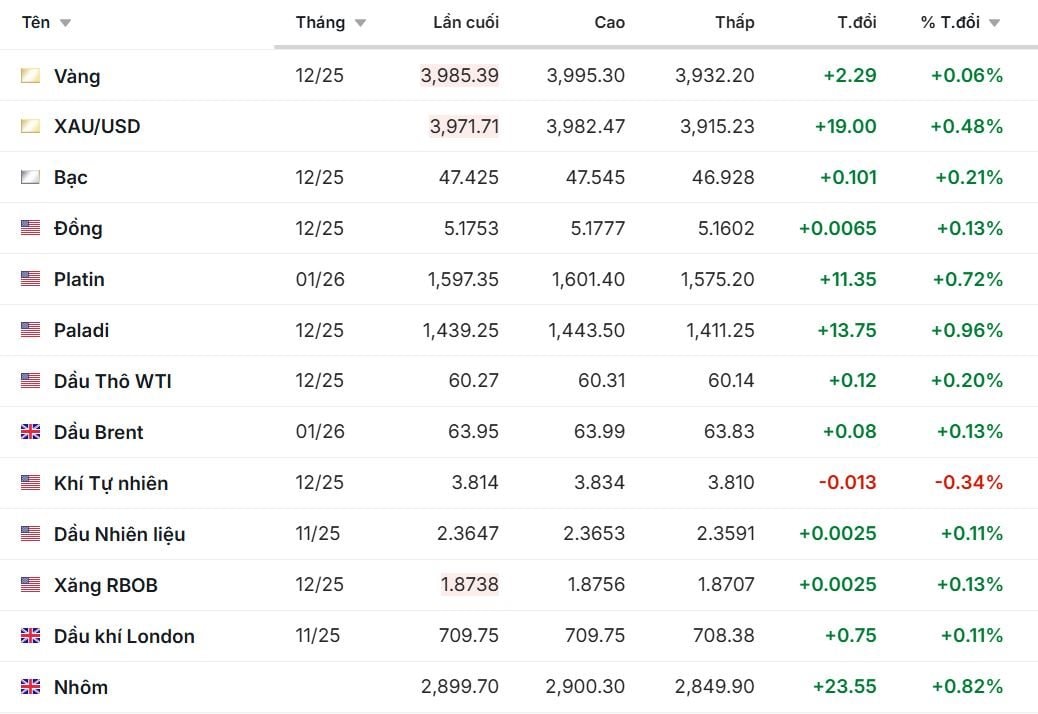Open the Xăng RBOB commodity link

pos(105,585)
